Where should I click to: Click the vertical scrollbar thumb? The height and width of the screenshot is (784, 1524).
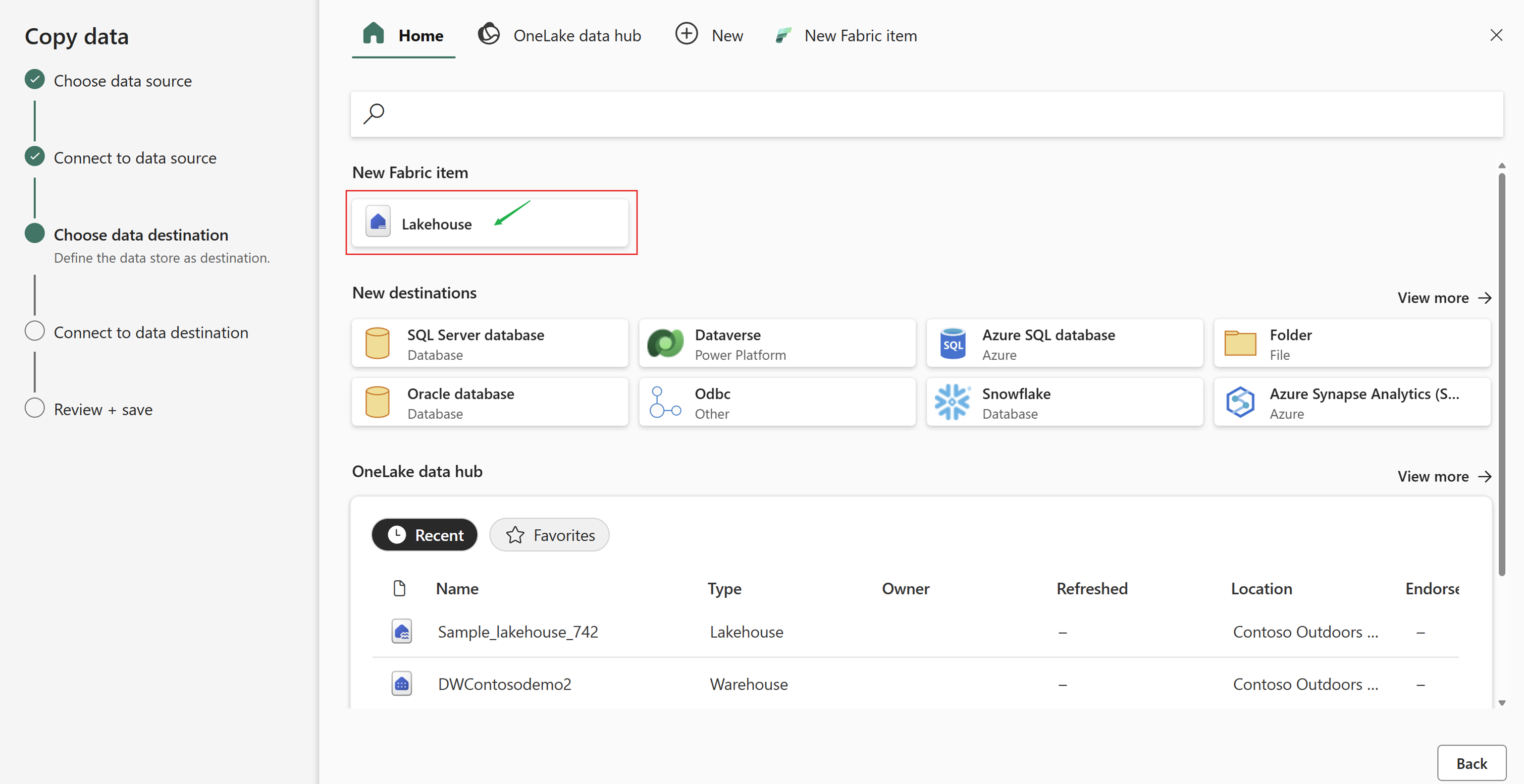coord(1501,374)
